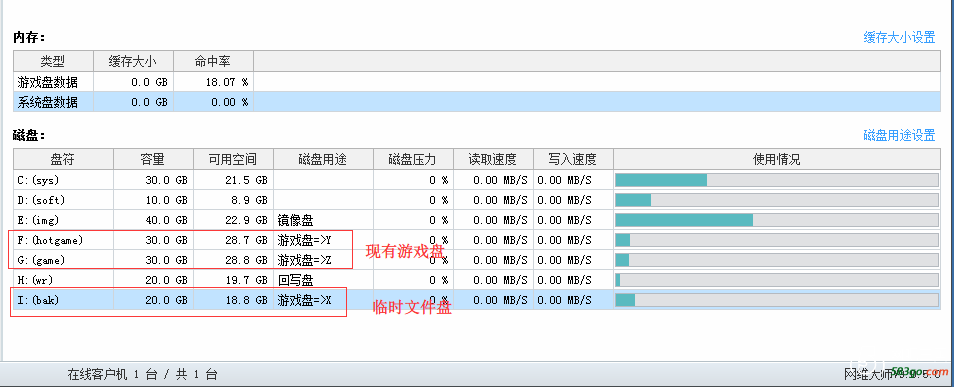Click the 使用情况 column header
954x387 pixels.
click(777, 159)
